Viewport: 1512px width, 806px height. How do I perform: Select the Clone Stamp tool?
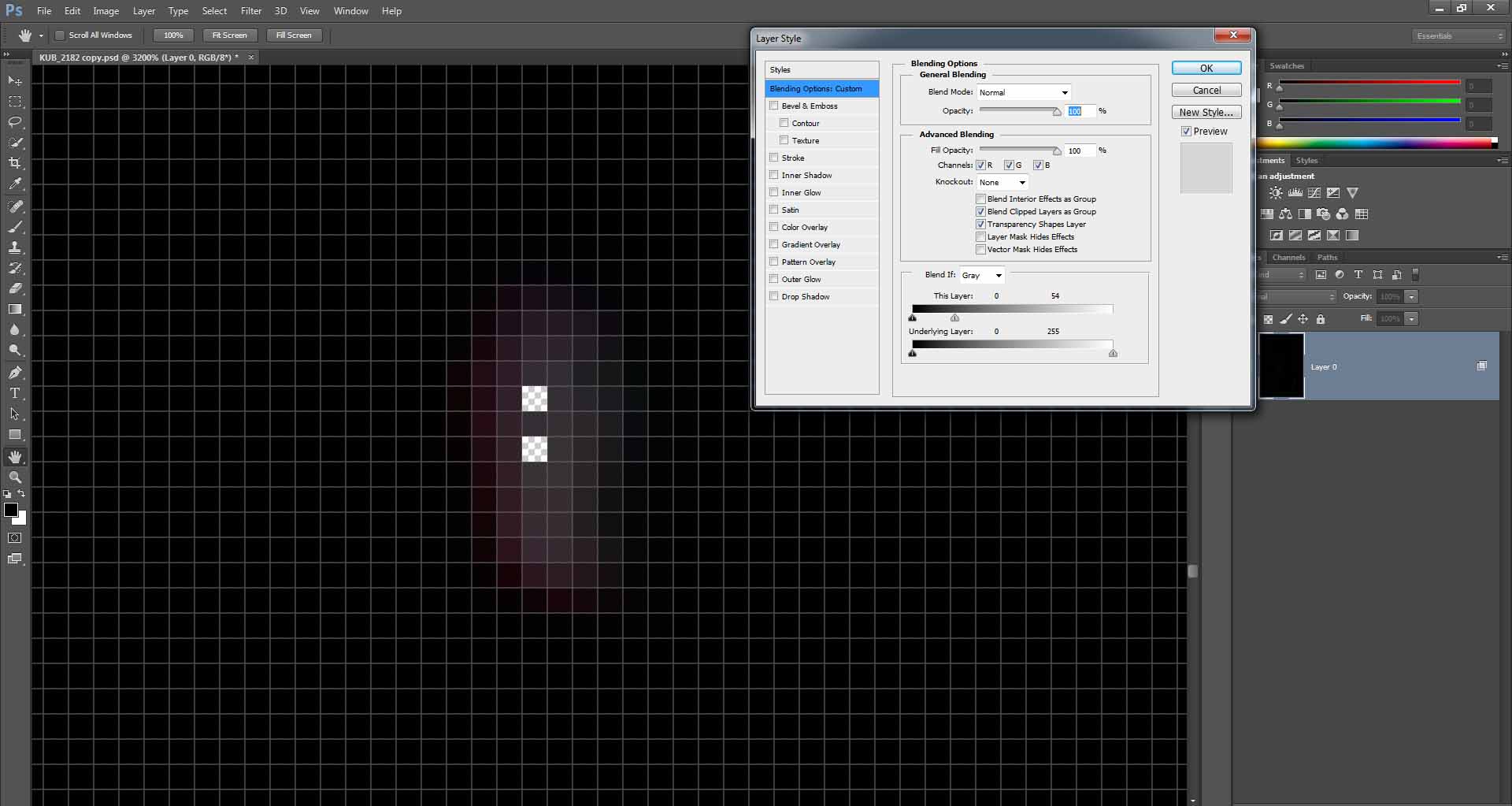[x=15, y=247]
